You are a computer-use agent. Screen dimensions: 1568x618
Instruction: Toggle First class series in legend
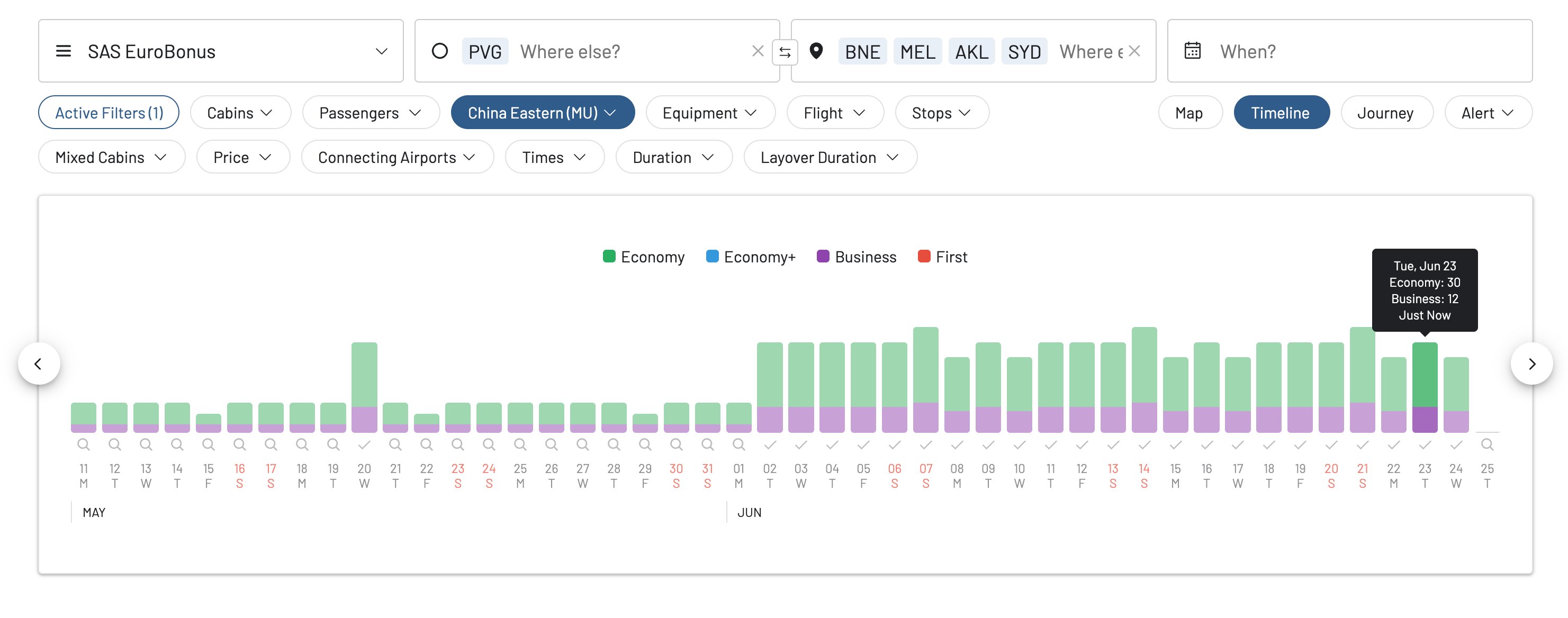click(x=942, y=257)
